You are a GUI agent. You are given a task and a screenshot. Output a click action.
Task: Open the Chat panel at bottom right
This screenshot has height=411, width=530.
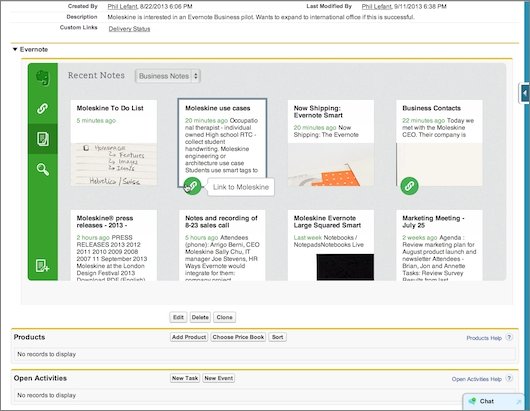[493, 401]
